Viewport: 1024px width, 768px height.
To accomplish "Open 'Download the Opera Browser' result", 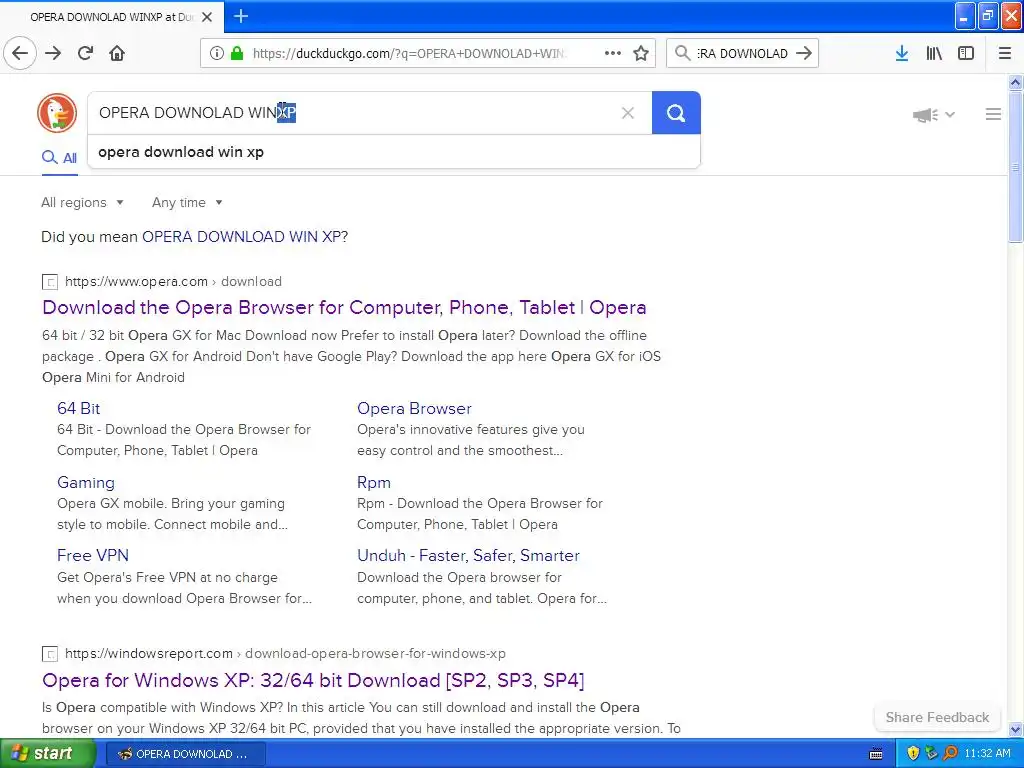I will click(344, 307).
